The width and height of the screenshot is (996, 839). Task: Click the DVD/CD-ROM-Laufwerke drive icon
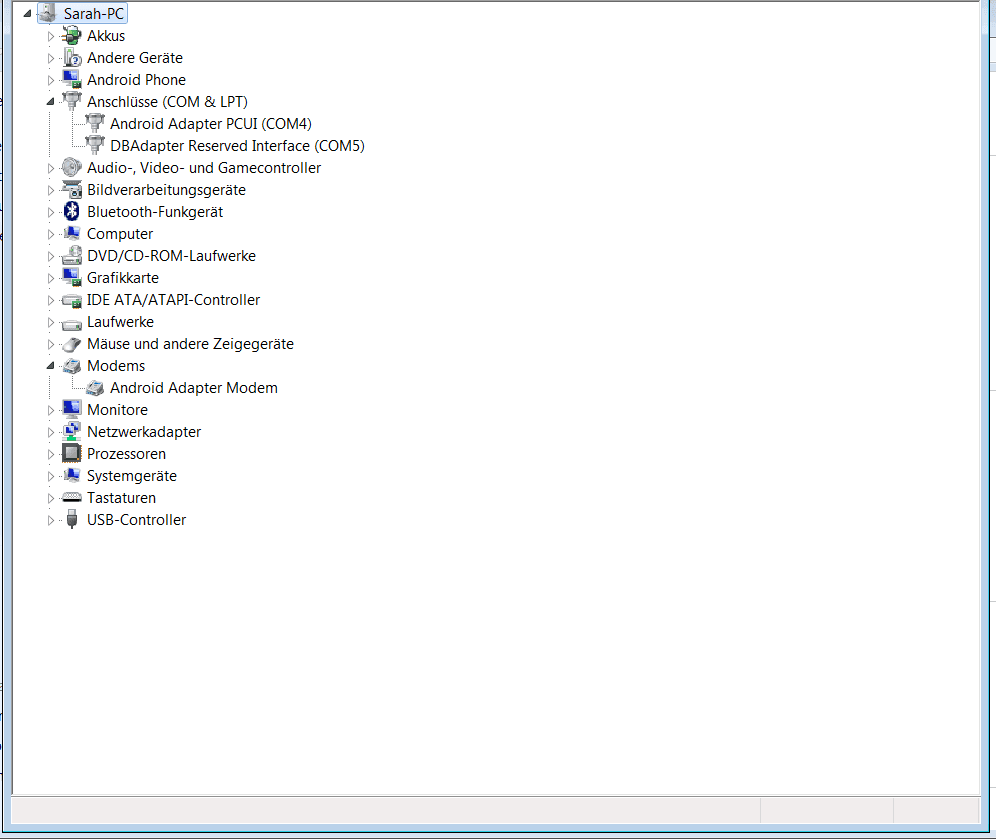(x=72, y=255)
